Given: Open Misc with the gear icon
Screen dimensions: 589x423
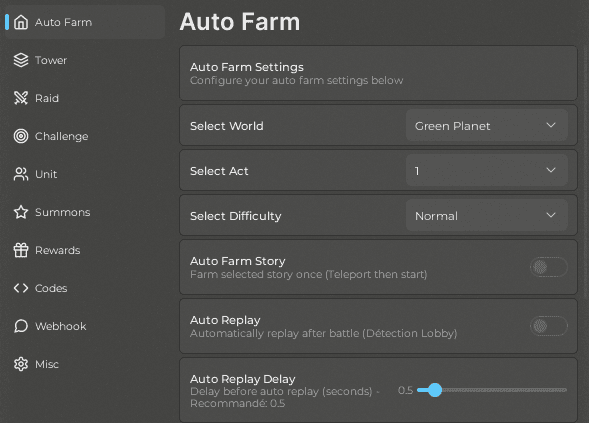Looking at the screenshot, I should (21, 364).
